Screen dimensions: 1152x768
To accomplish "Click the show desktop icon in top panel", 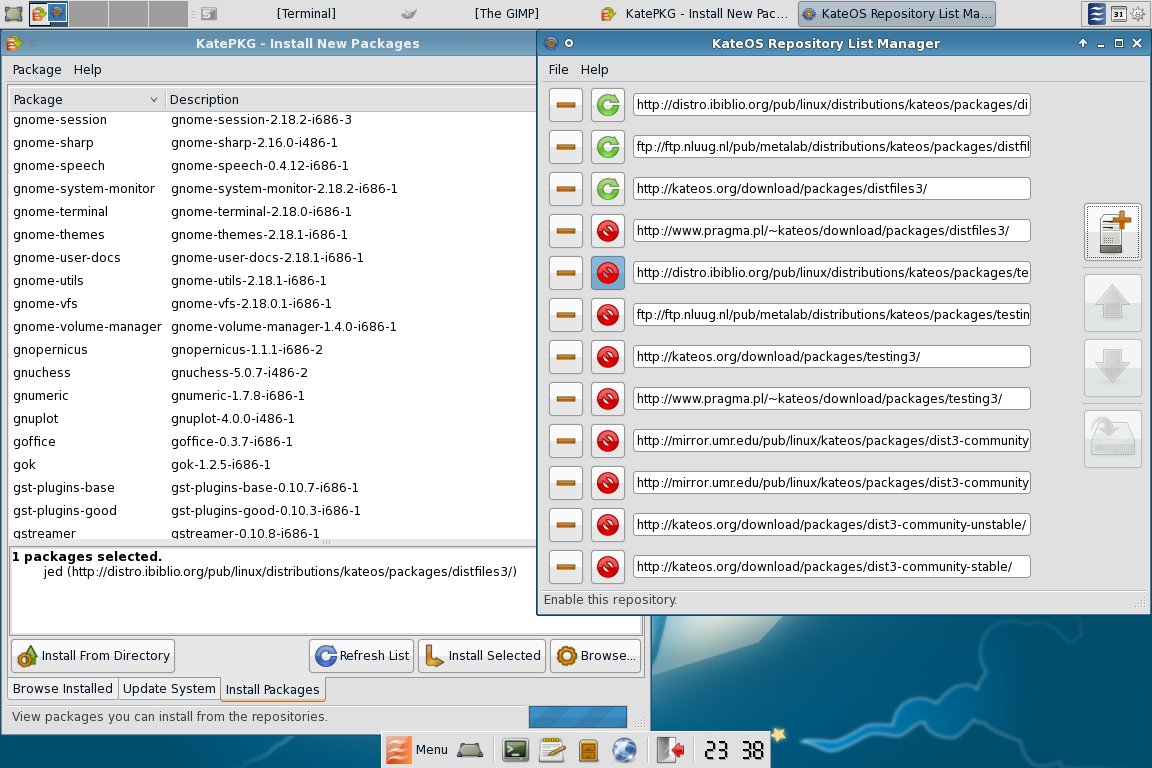I will (14, 13).
